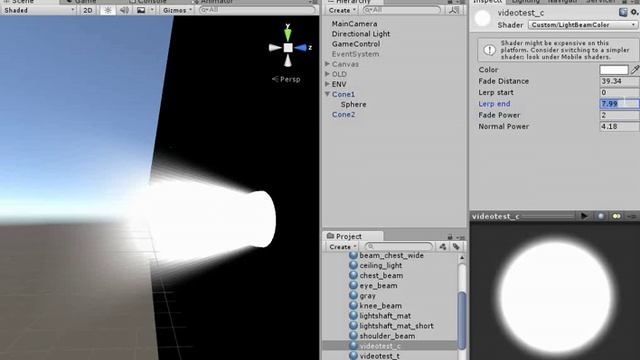Select Cone2 in Hierarchy
Screen dimensions: 640x360
(343, 115)
